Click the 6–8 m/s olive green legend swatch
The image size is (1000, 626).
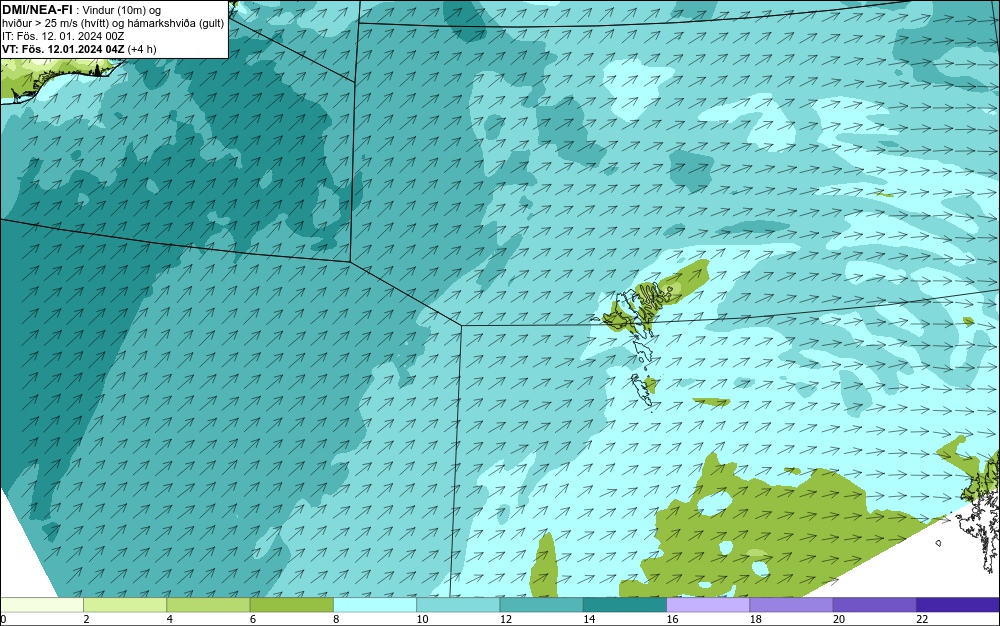(x=291, y=604)
